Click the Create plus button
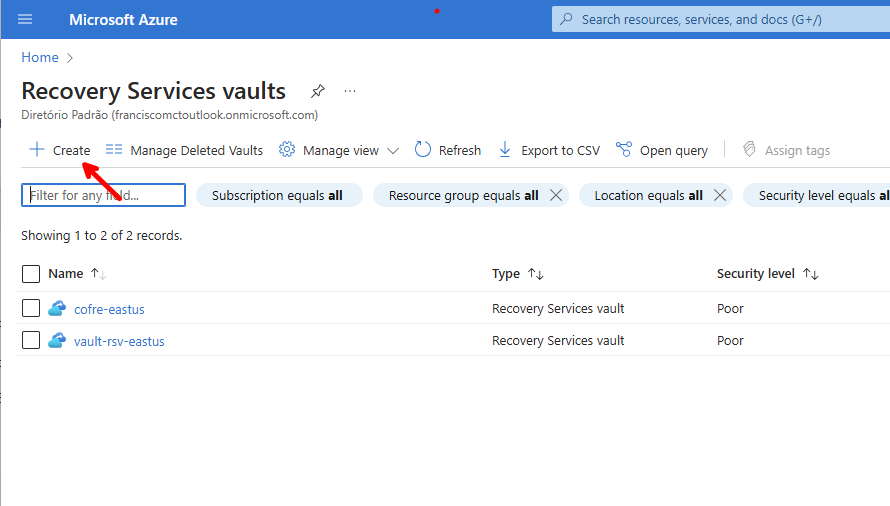This screenshot has height=506, width=890. [x=60, y=150]
